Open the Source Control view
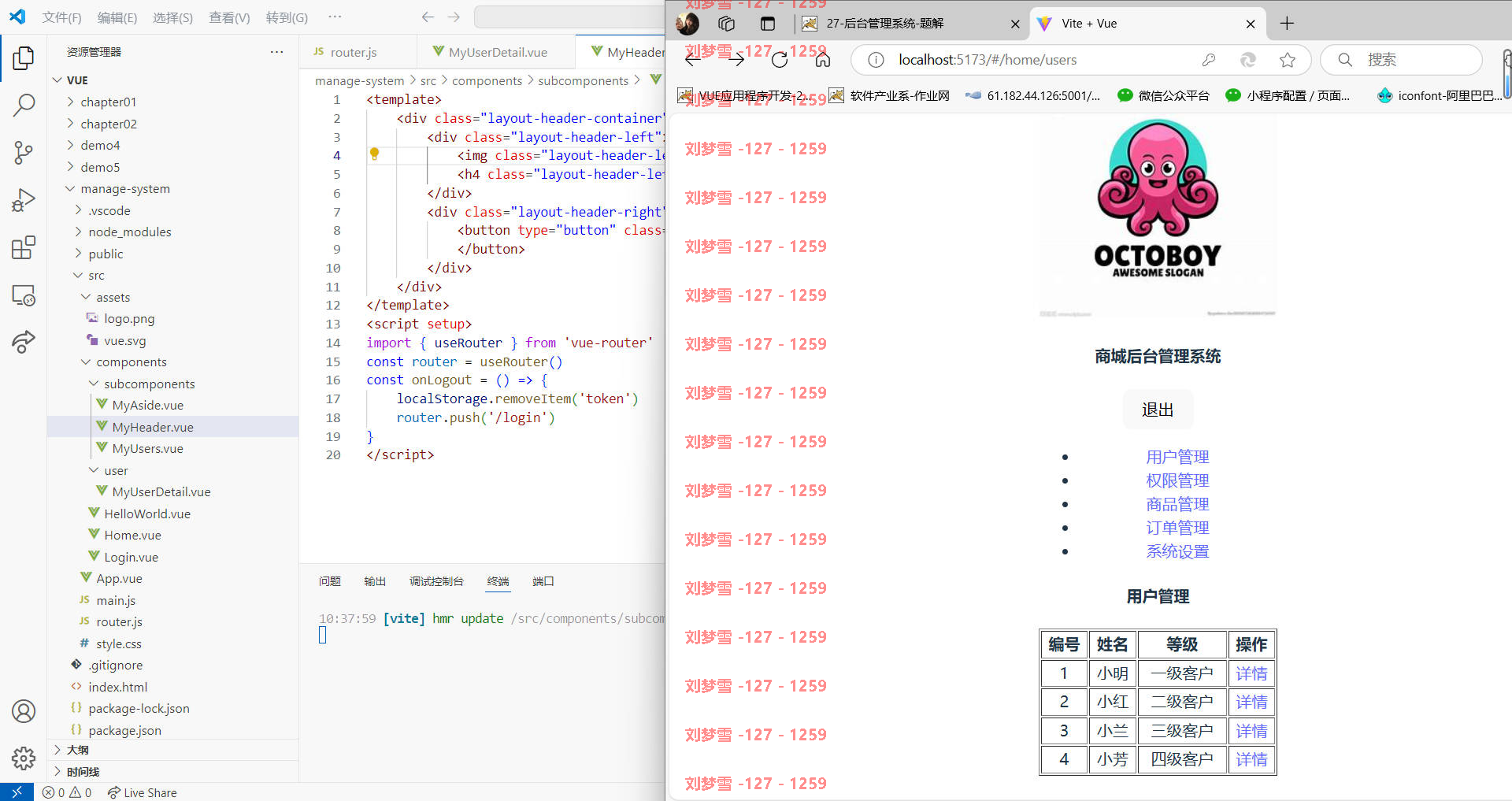This screenshot has width=1512, height=801. click(24, 152)
